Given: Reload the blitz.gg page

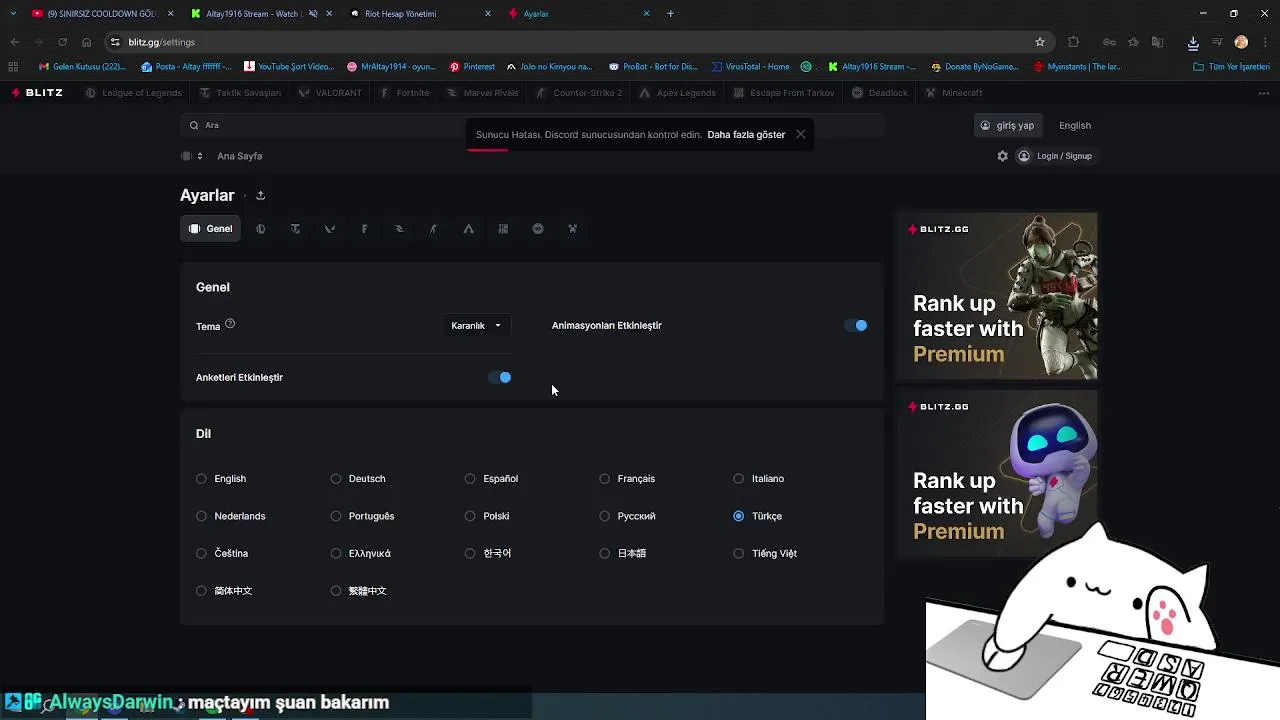Looking at the screenshot, I should 62,42.
